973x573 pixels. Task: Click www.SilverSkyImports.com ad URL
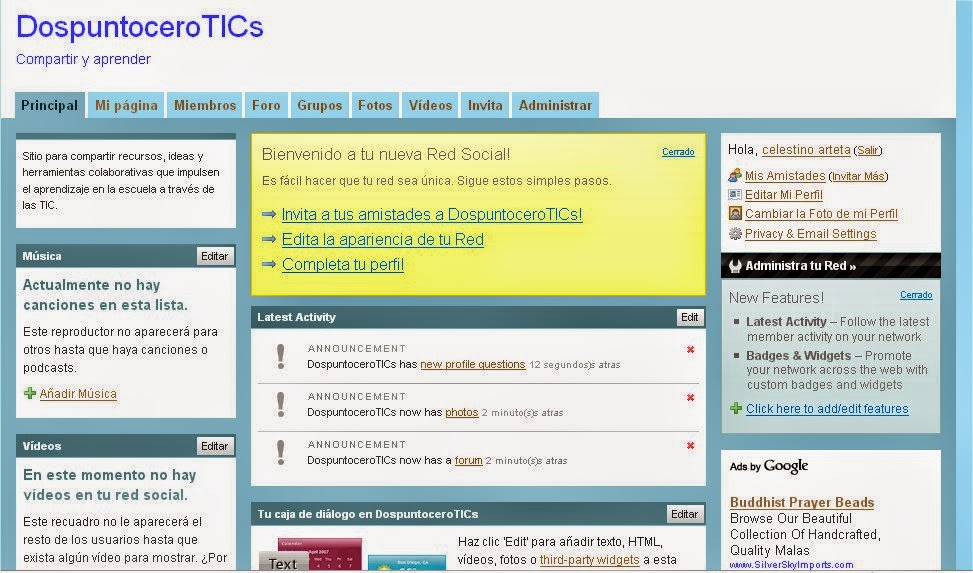coord(791,565)
